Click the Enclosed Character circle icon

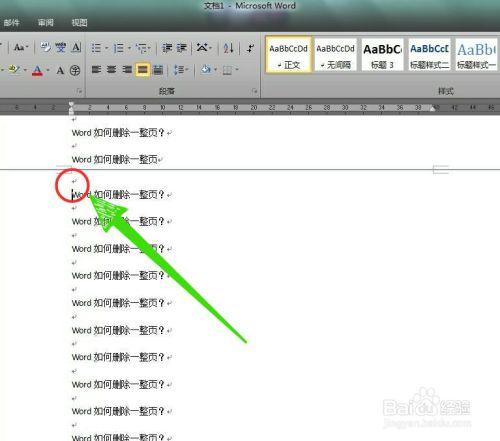75,70
